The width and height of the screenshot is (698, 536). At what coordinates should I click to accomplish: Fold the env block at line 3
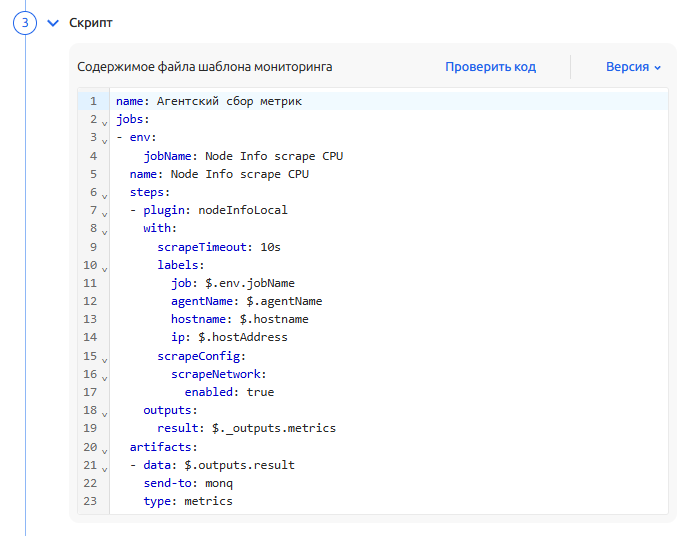coord(104,139)
